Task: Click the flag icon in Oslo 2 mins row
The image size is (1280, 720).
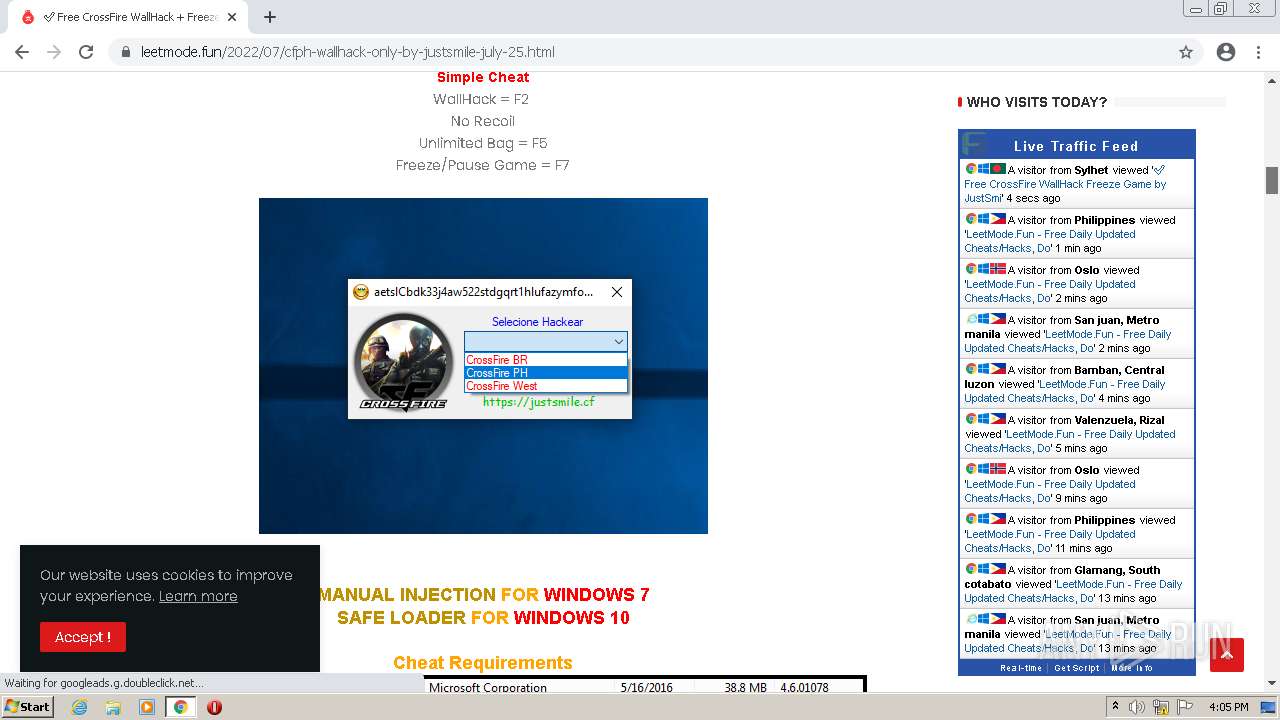Action: point(997,269)
